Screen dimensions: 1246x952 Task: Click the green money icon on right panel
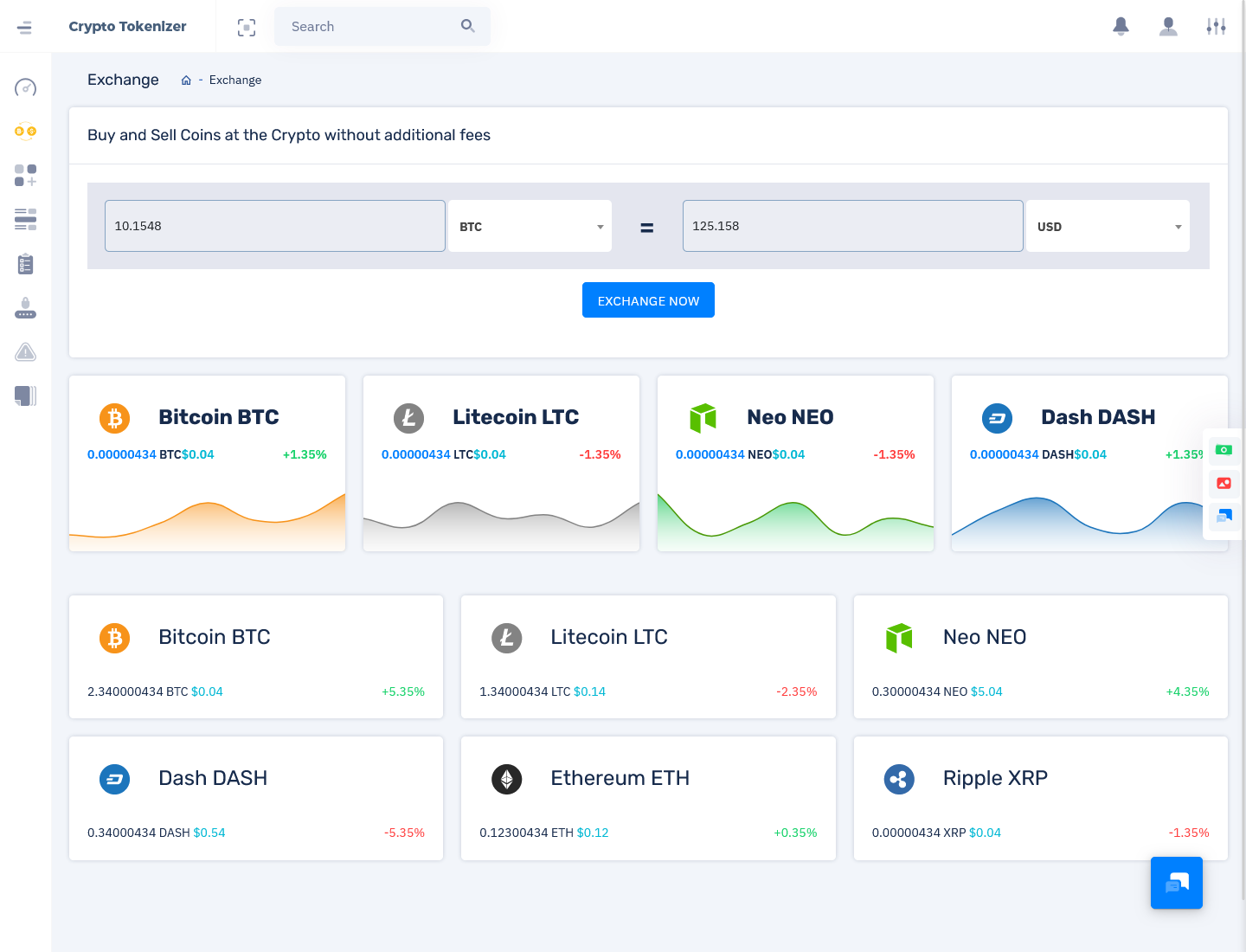click(1224, 450)
